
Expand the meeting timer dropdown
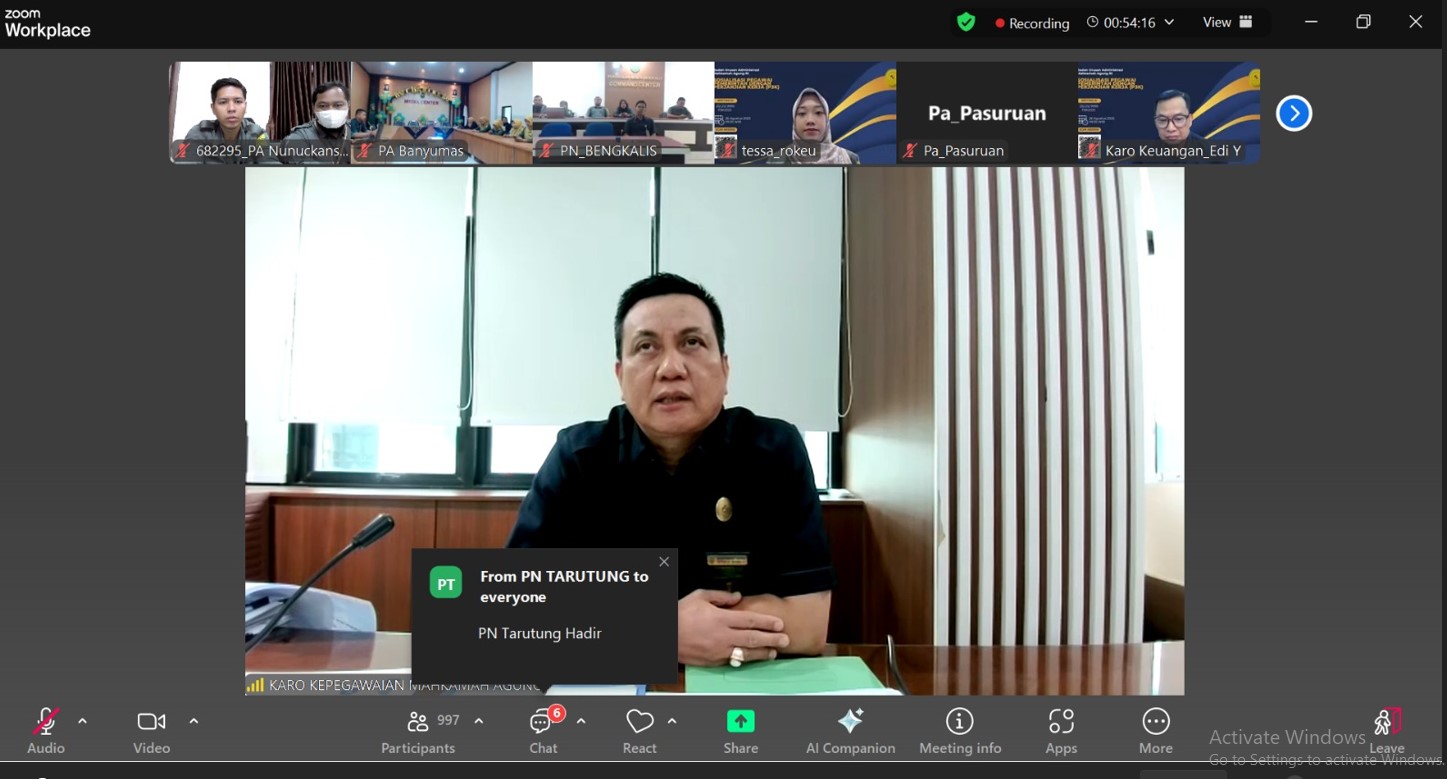[1169, 22]
